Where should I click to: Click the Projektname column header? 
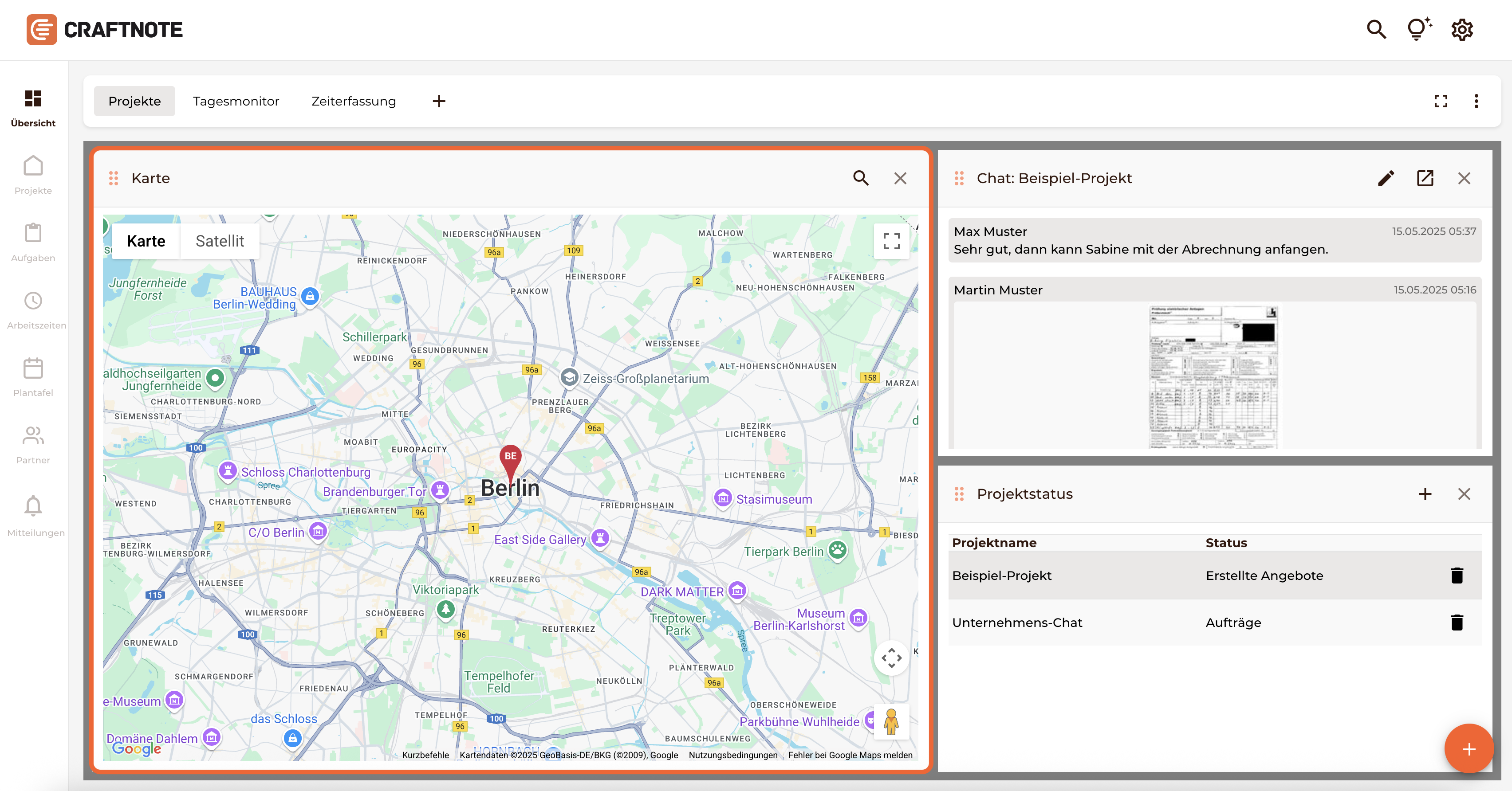(994, 542)
